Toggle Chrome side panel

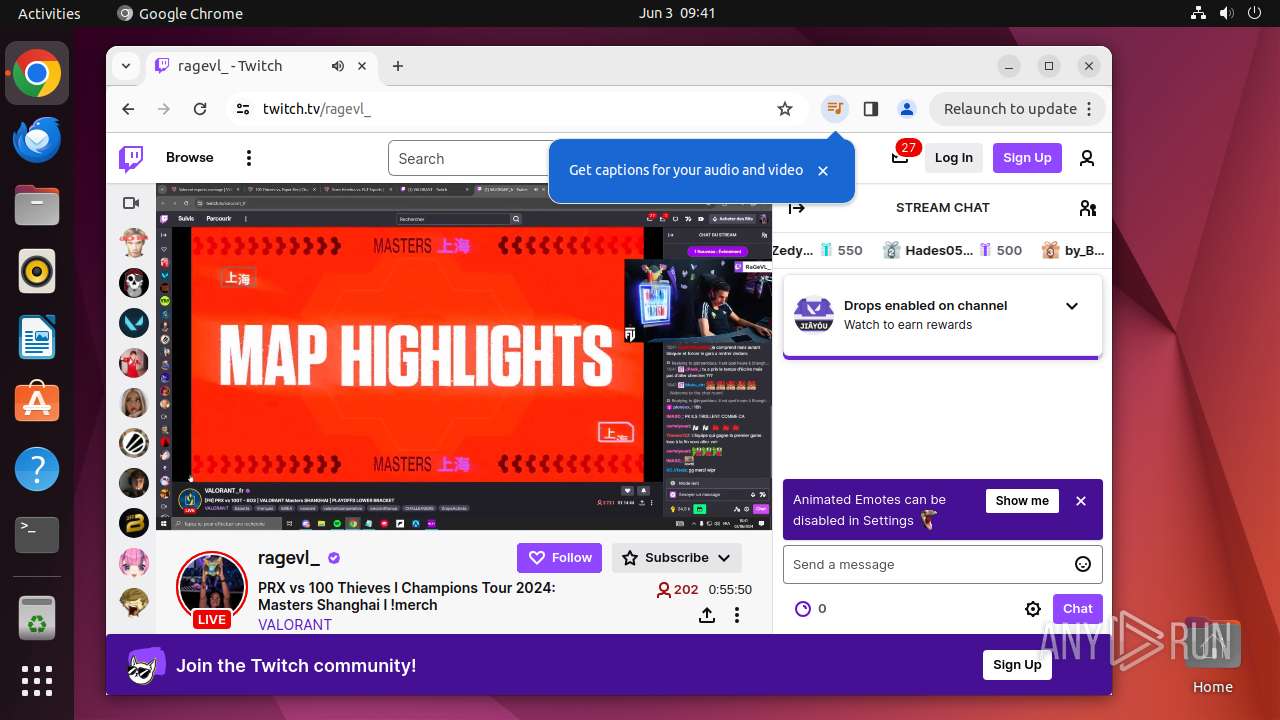pyautogui.click(x=871, y=109)
